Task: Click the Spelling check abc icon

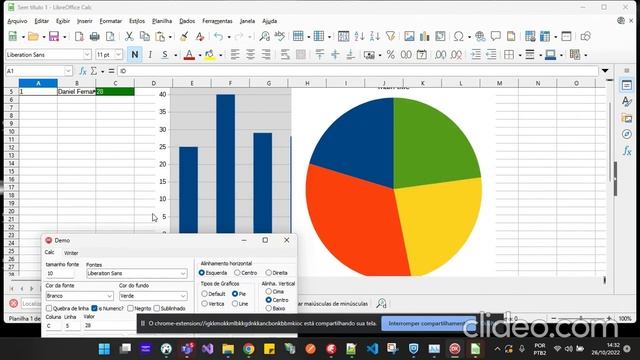Action: tap(280, 36)
